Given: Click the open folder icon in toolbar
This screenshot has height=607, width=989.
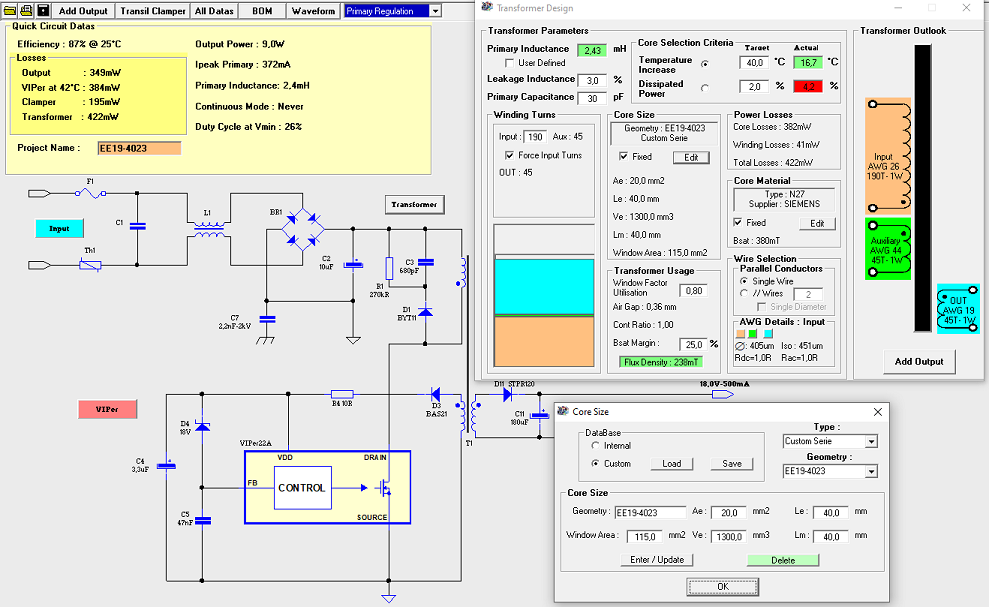Looking at the screenshot, I should tap(11, 10).
